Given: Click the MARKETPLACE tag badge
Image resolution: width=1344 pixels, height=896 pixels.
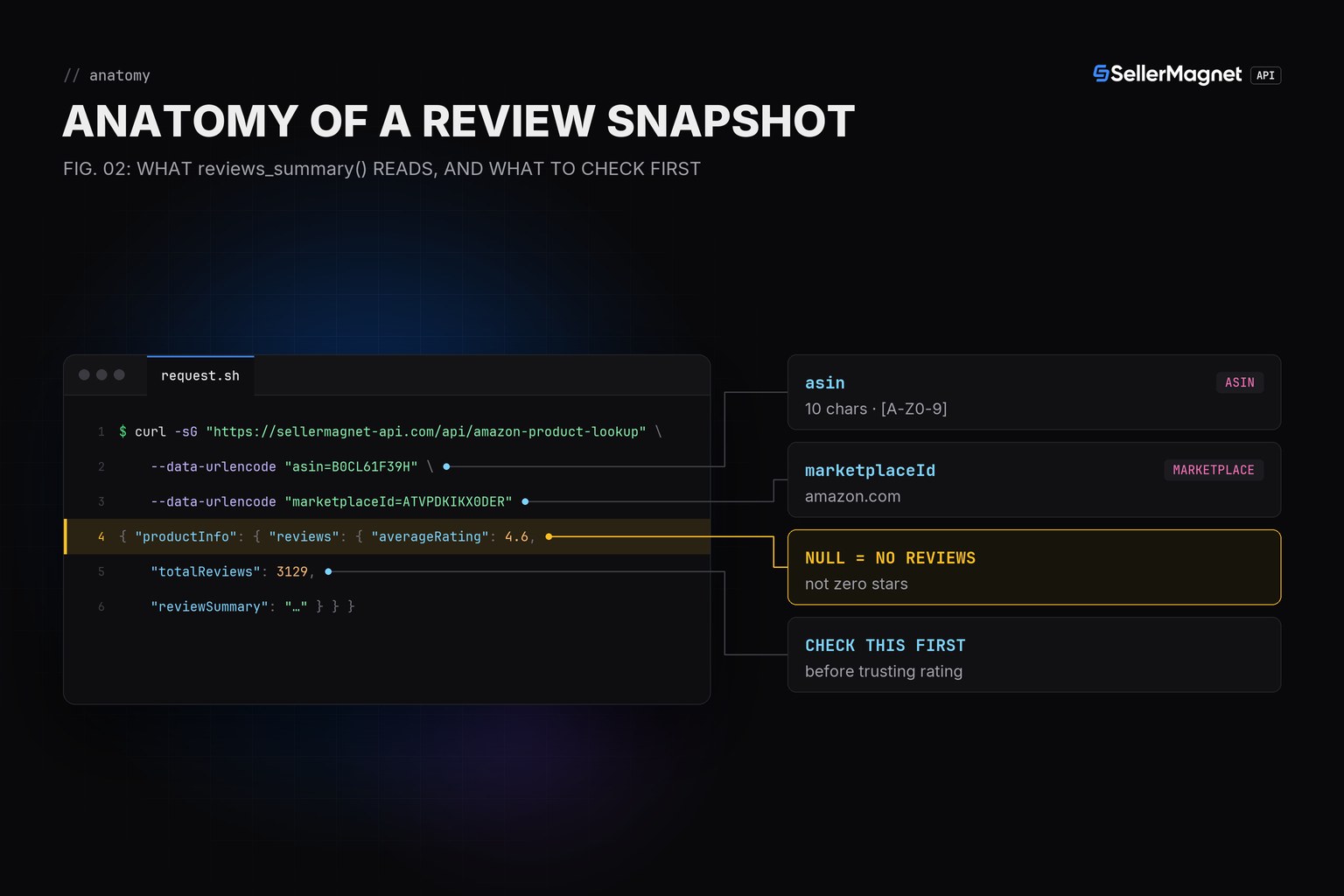Looking at the screenshot, I should coord(1213,470).
